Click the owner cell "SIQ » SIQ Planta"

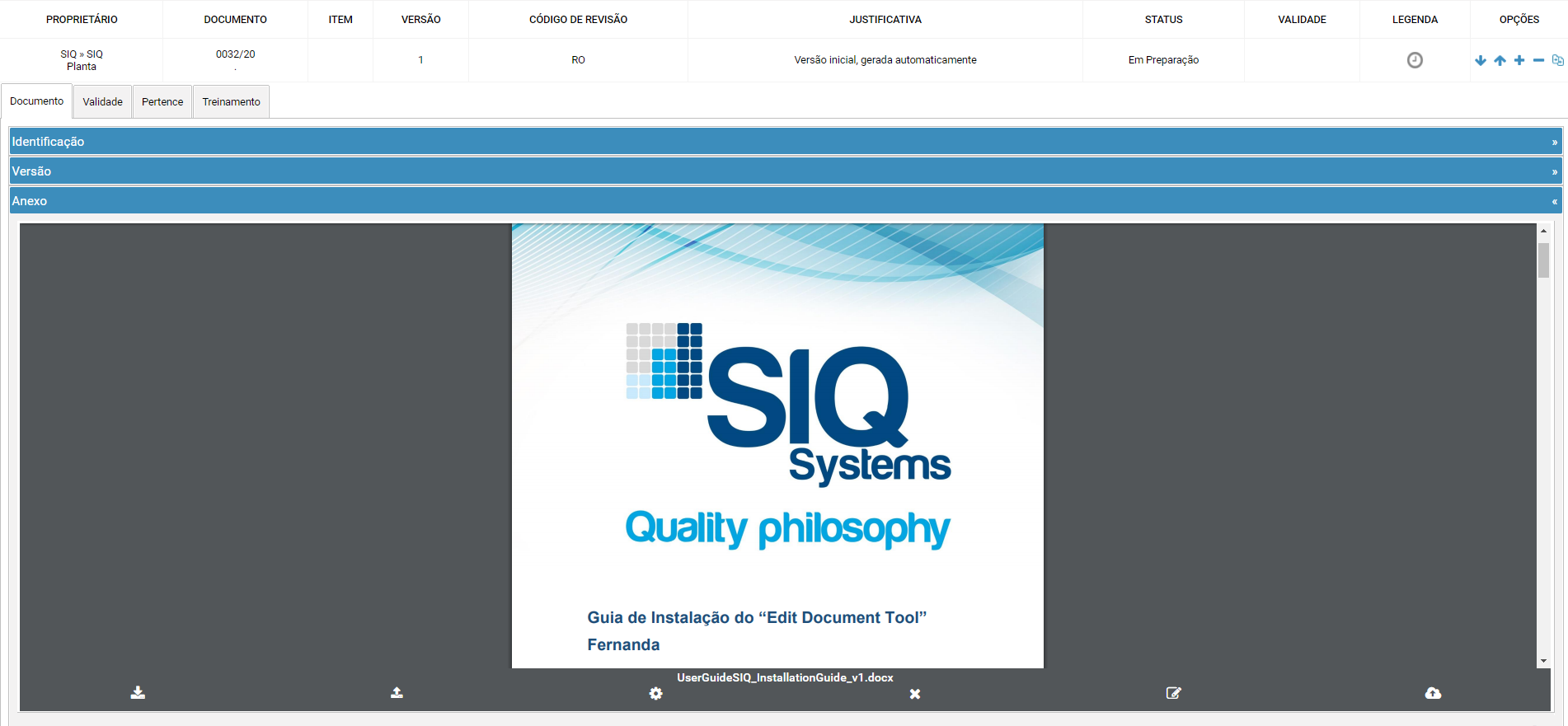(82, 60)
